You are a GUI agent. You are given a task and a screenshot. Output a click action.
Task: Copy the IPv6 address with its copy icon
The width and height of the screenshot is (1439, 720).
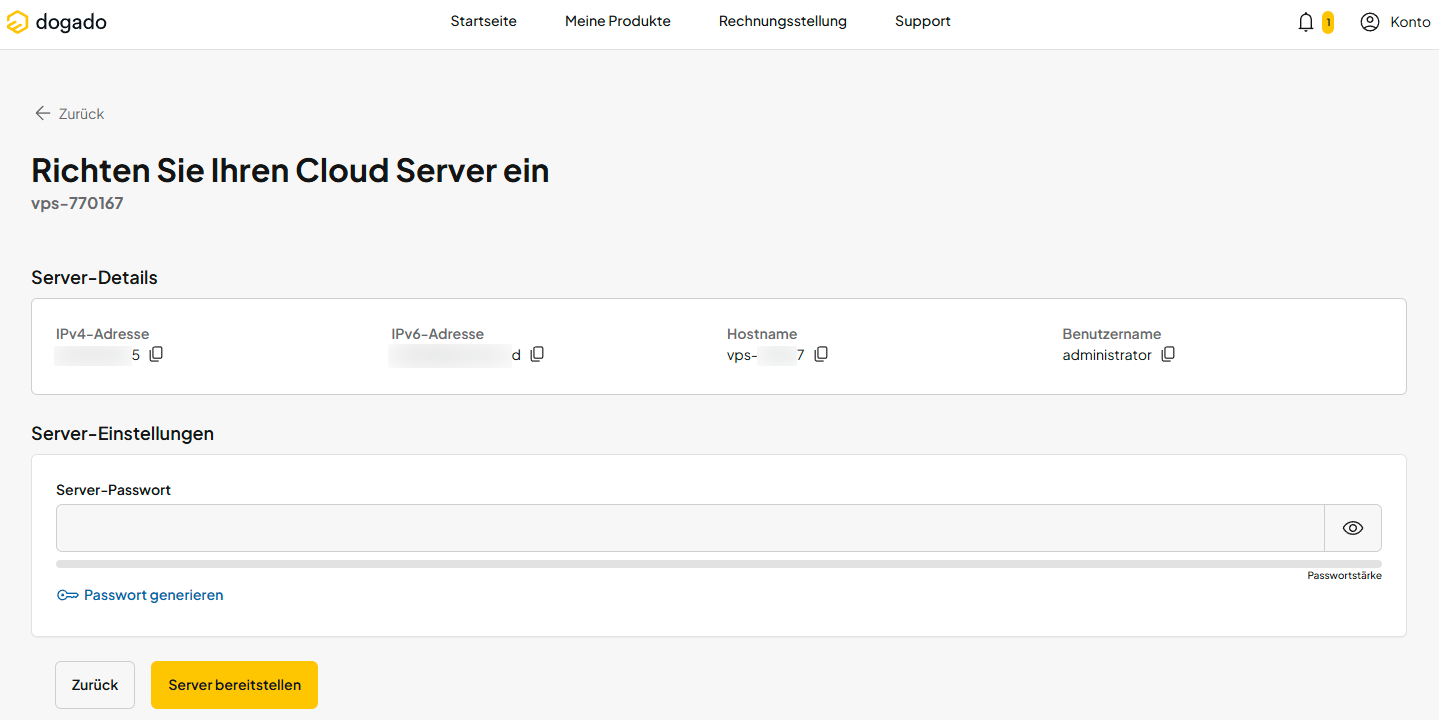coord(537,354)
